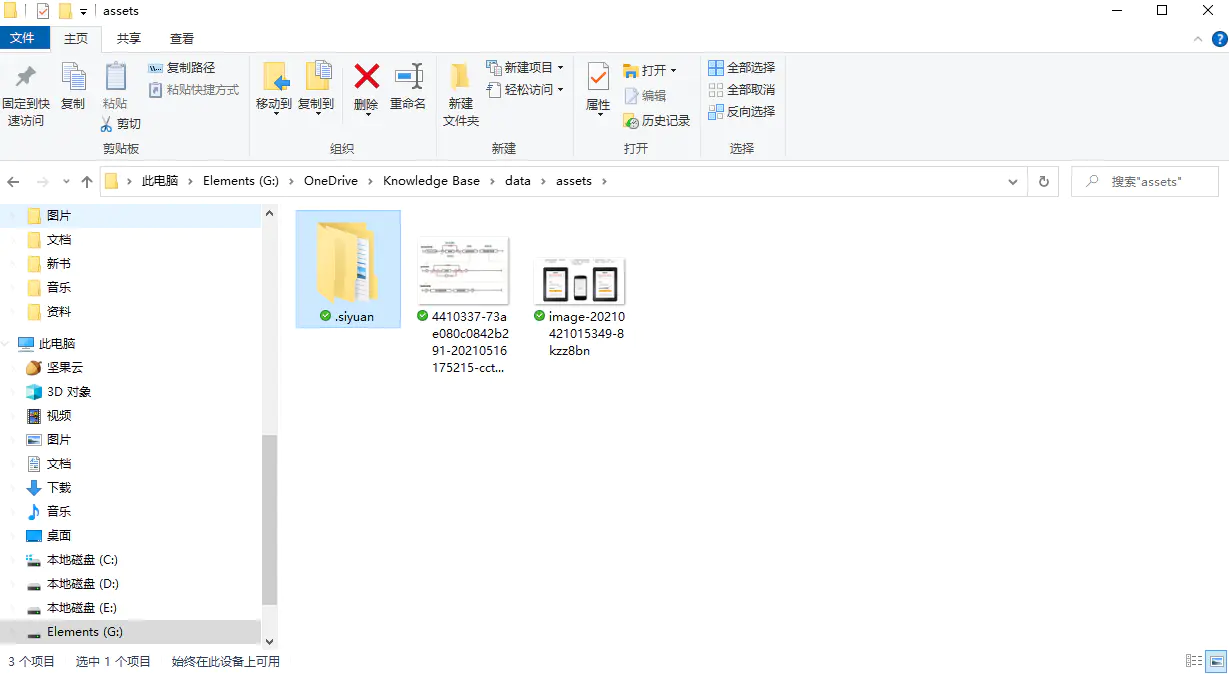
Task: Open the 文件 (File) menu
Action: click(x=26, y=38)
